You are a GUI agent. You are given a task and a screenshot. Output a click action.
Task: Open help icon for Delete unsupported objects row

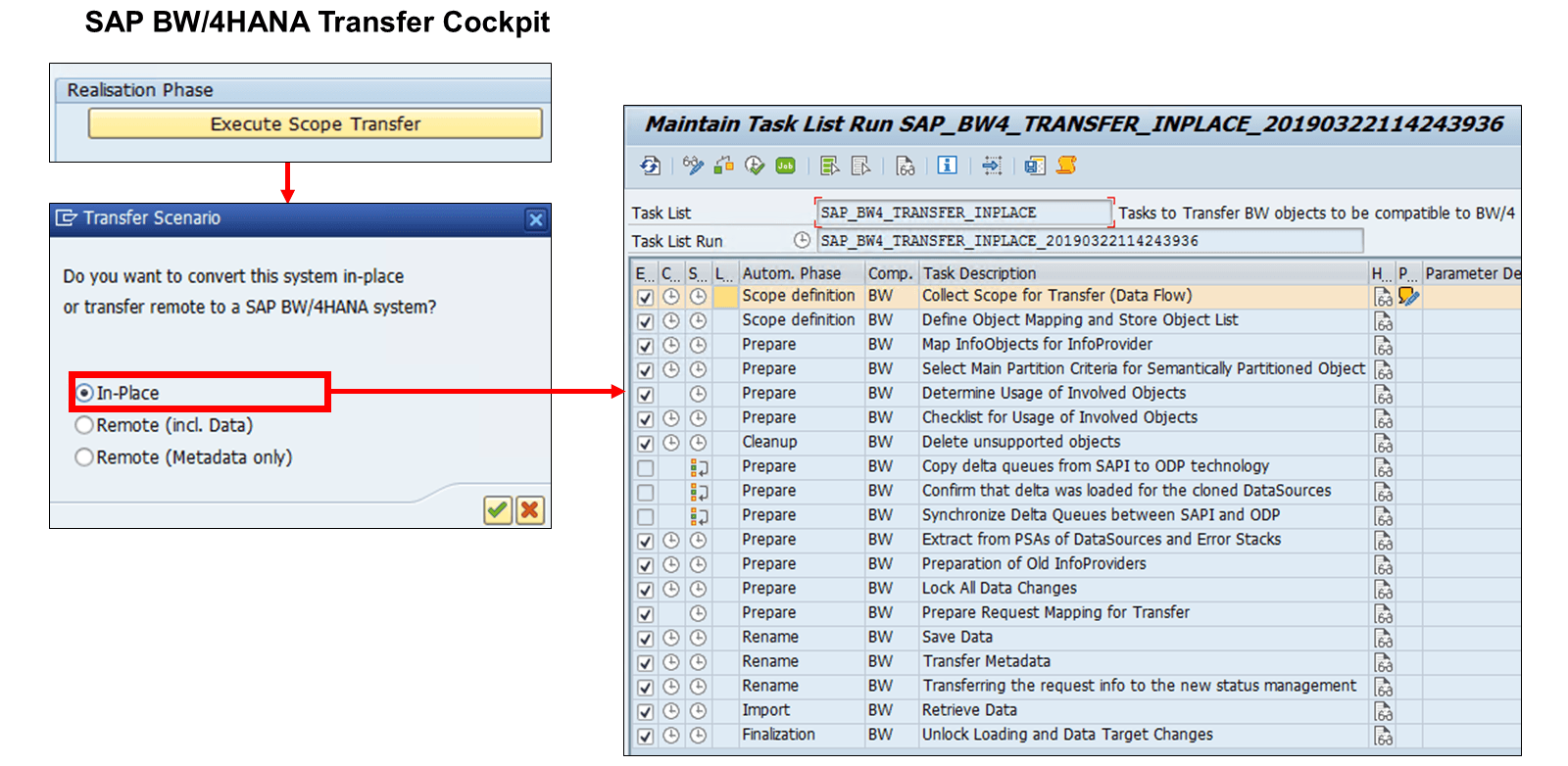1383,443
